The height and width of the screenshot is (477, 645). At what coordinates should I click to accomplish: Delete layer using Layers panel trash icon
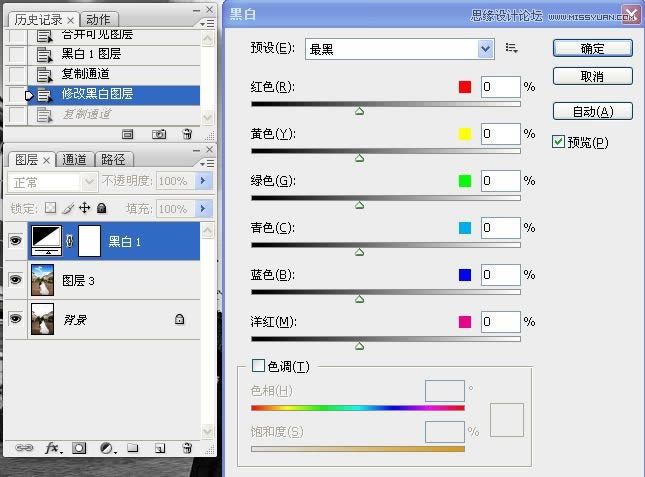coord(187,449)
